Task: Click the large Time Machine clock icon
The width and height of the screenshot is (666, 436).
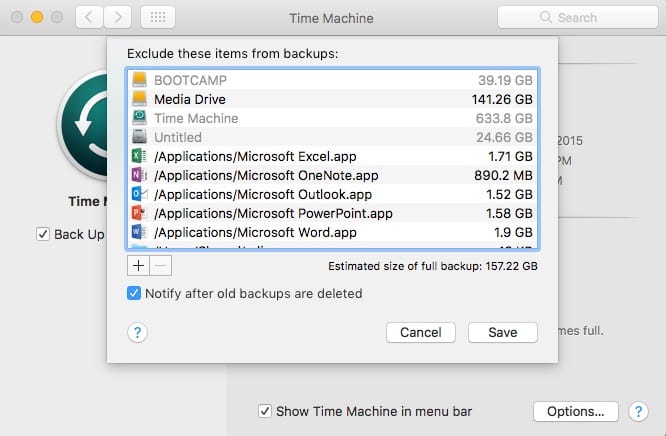Action: click(x=83, y=125)
